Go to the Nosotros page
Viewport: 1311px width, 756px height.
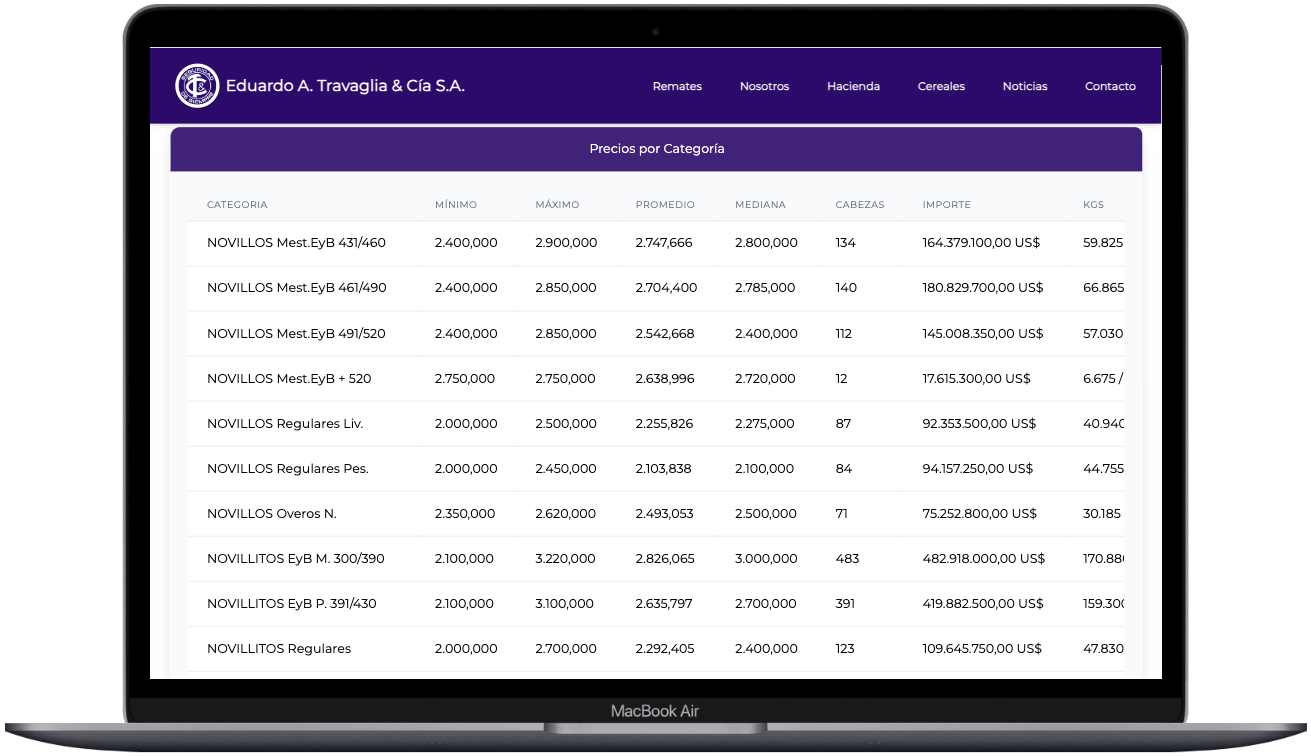764,87
